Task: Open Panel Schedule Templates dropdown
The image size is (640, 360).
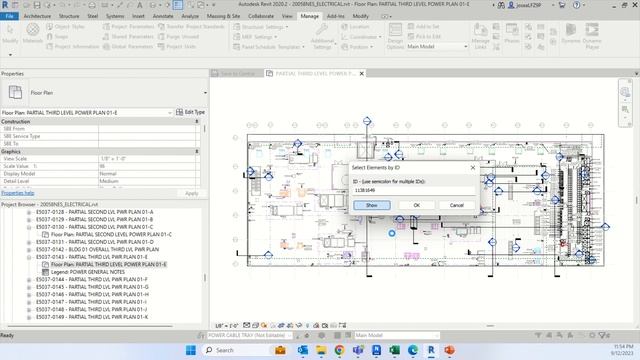Action: pos(269,47)
